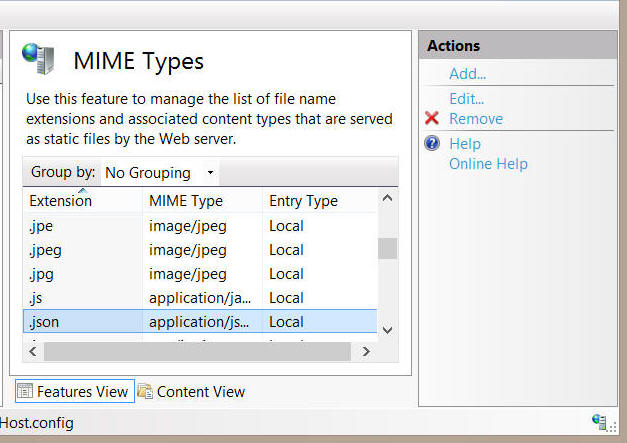The image size is (627, 443).
Task: Open the Online Help link
Action: [x=488, y=164]
